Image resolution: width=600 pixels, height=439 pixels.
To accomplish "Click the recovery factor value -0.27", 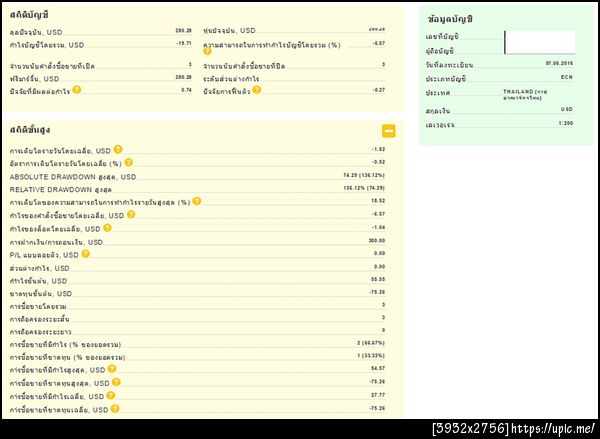I will [x=378, y=90].
